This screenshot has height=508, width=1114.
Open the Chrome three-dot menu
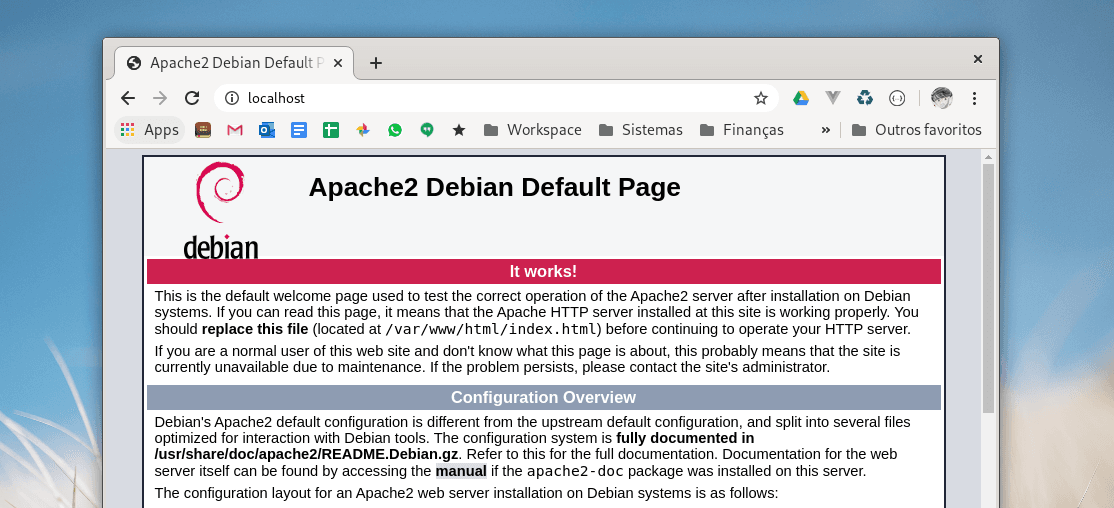[974, 98]
